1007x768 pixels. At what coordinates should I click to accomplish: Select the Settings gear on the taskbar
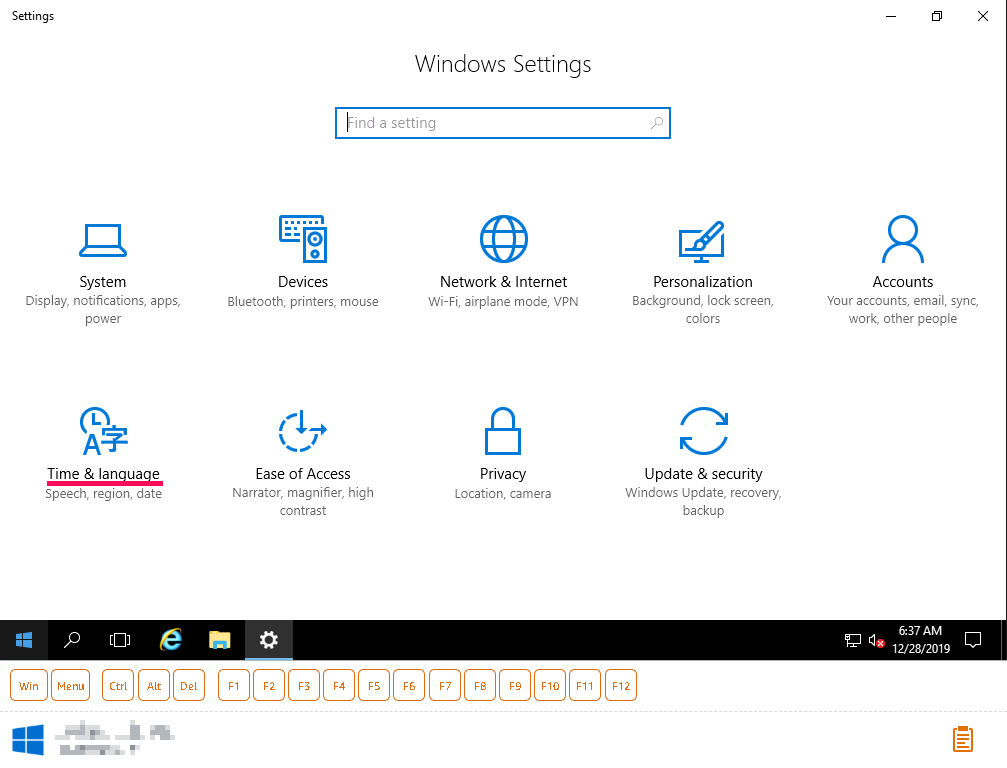pos(268,640)
